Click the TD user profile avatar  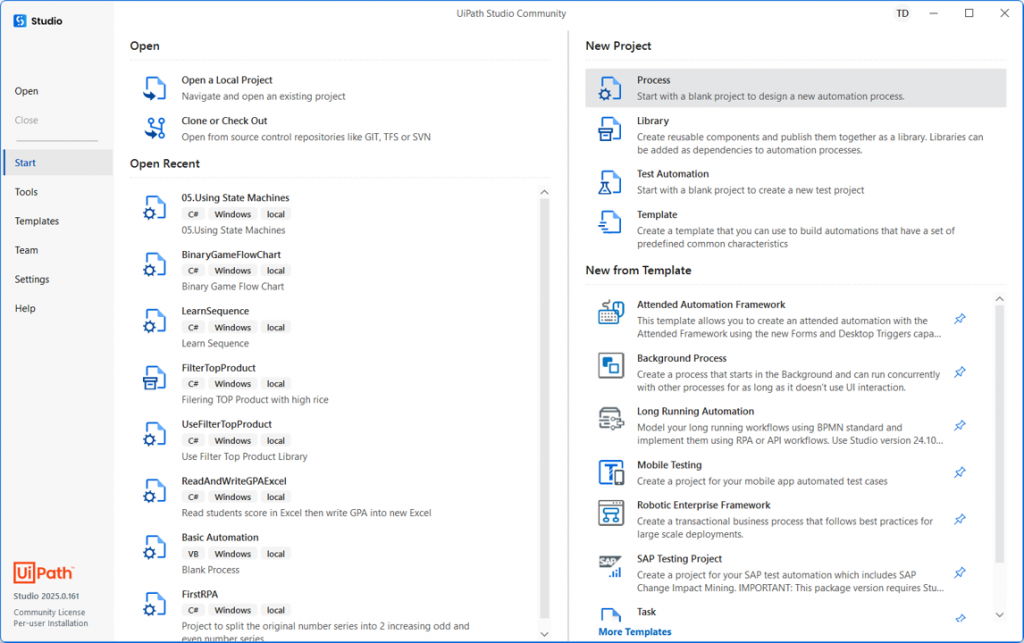[902, 13]
